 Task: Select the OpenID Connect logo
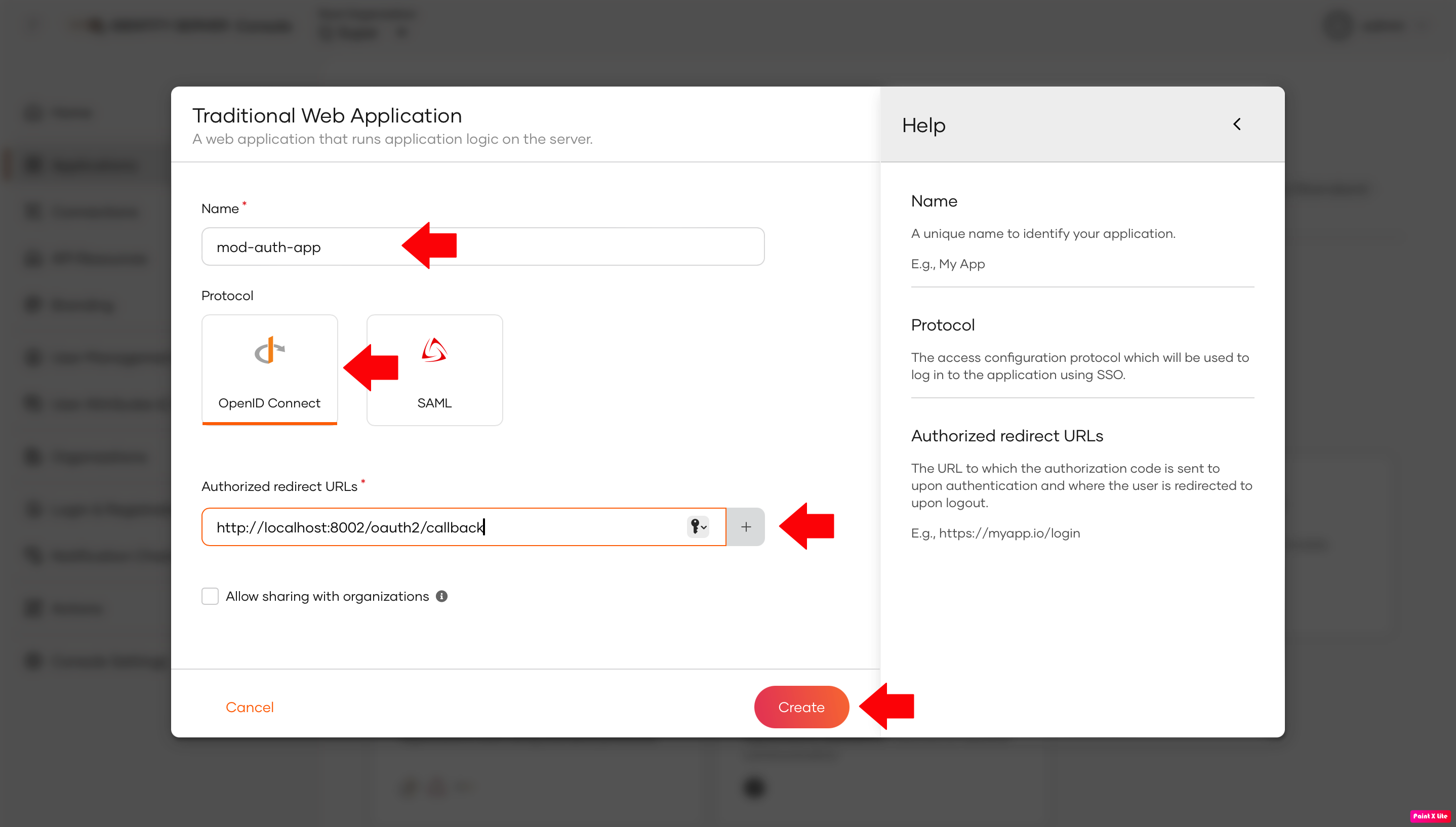(x=269, y=350)
